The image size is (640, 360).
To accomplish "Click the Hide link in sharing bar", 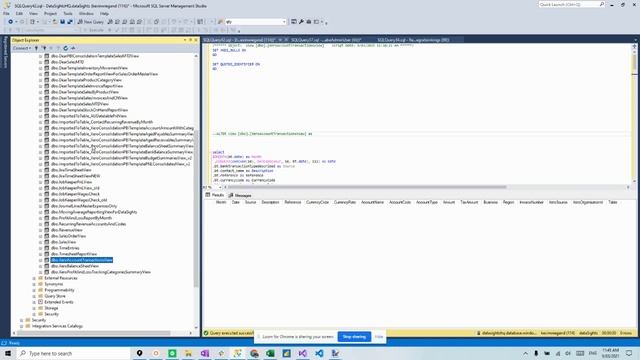I will point(379,337).
